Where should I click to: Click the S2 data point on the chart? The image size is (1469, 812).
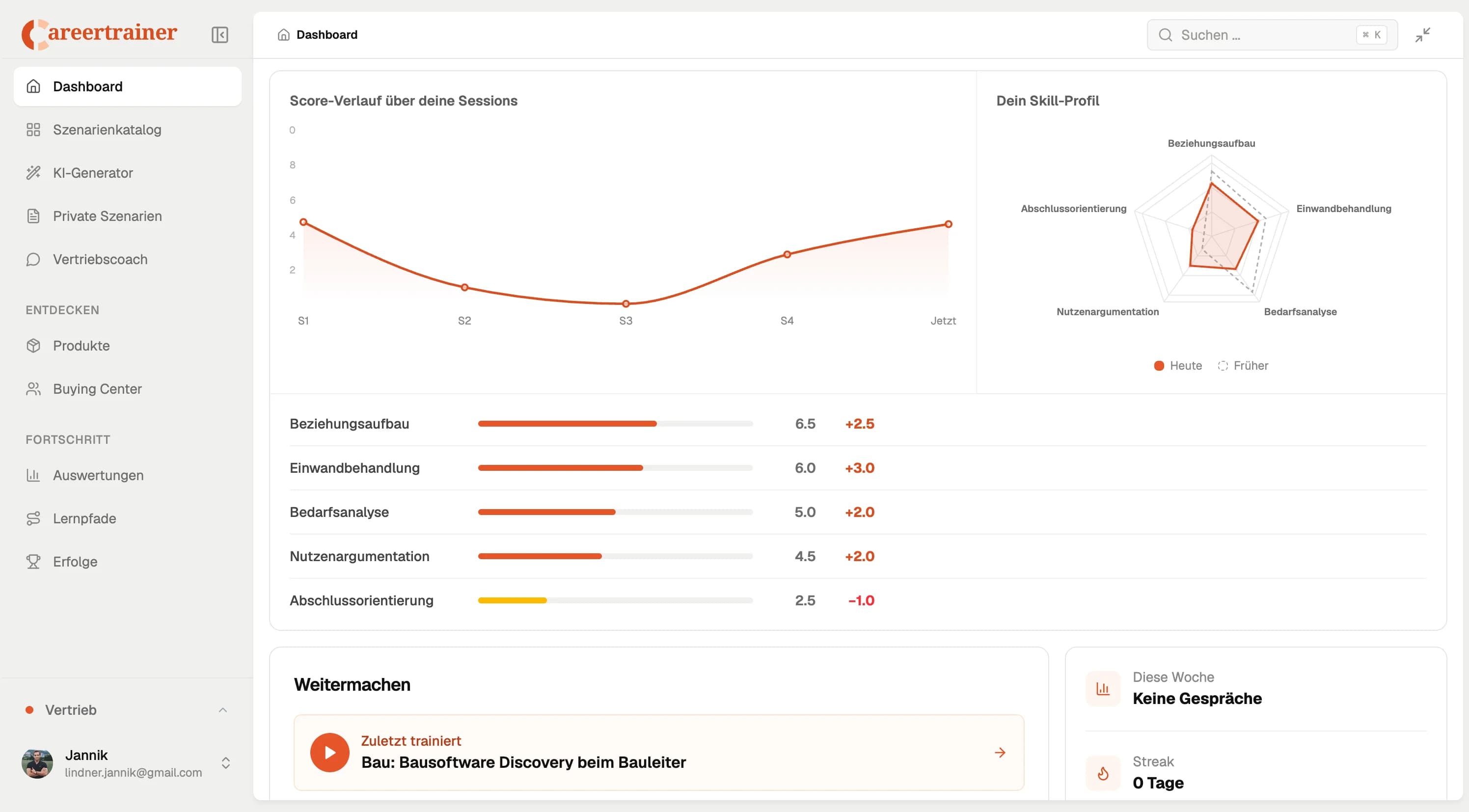(x=465, y=287)
